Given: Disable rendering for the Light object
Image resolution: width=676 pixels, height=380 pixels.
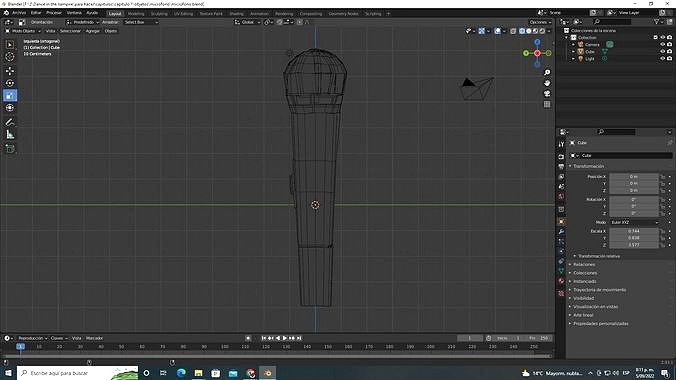Looking at the screenshot, I should click(669, 58).
